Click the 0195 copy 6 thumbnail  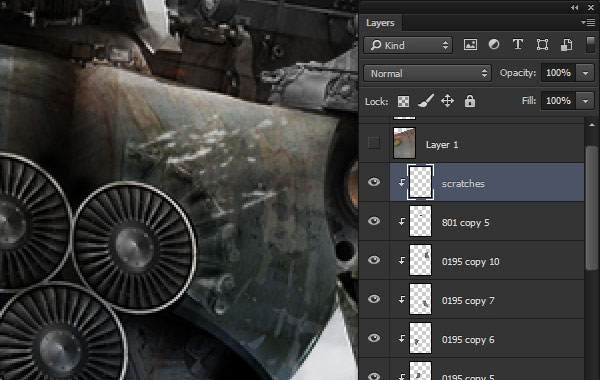pyautogui.click(x=420, y=338)
